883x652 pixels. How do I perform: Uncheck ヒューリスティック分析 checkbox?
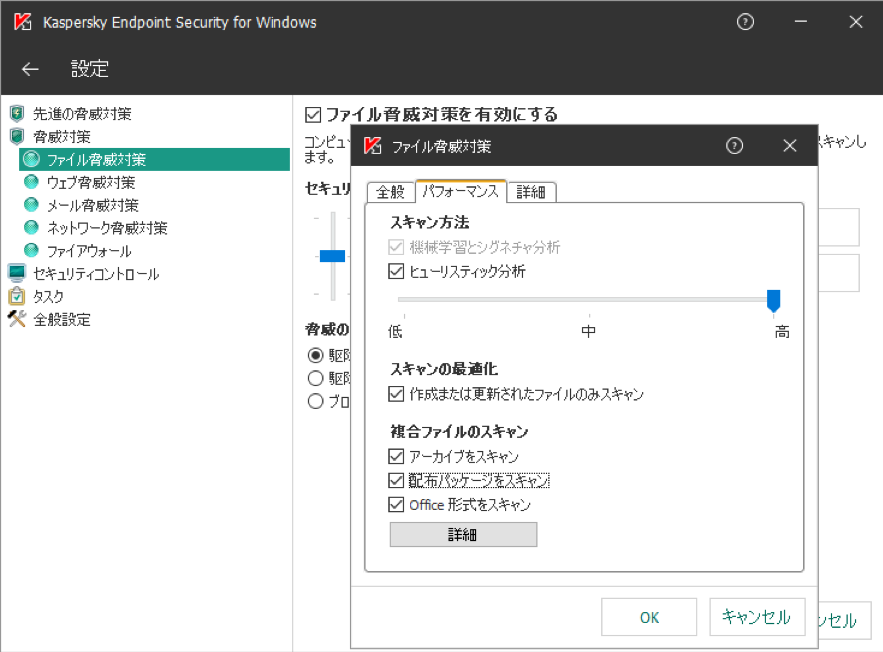point(396,271)
